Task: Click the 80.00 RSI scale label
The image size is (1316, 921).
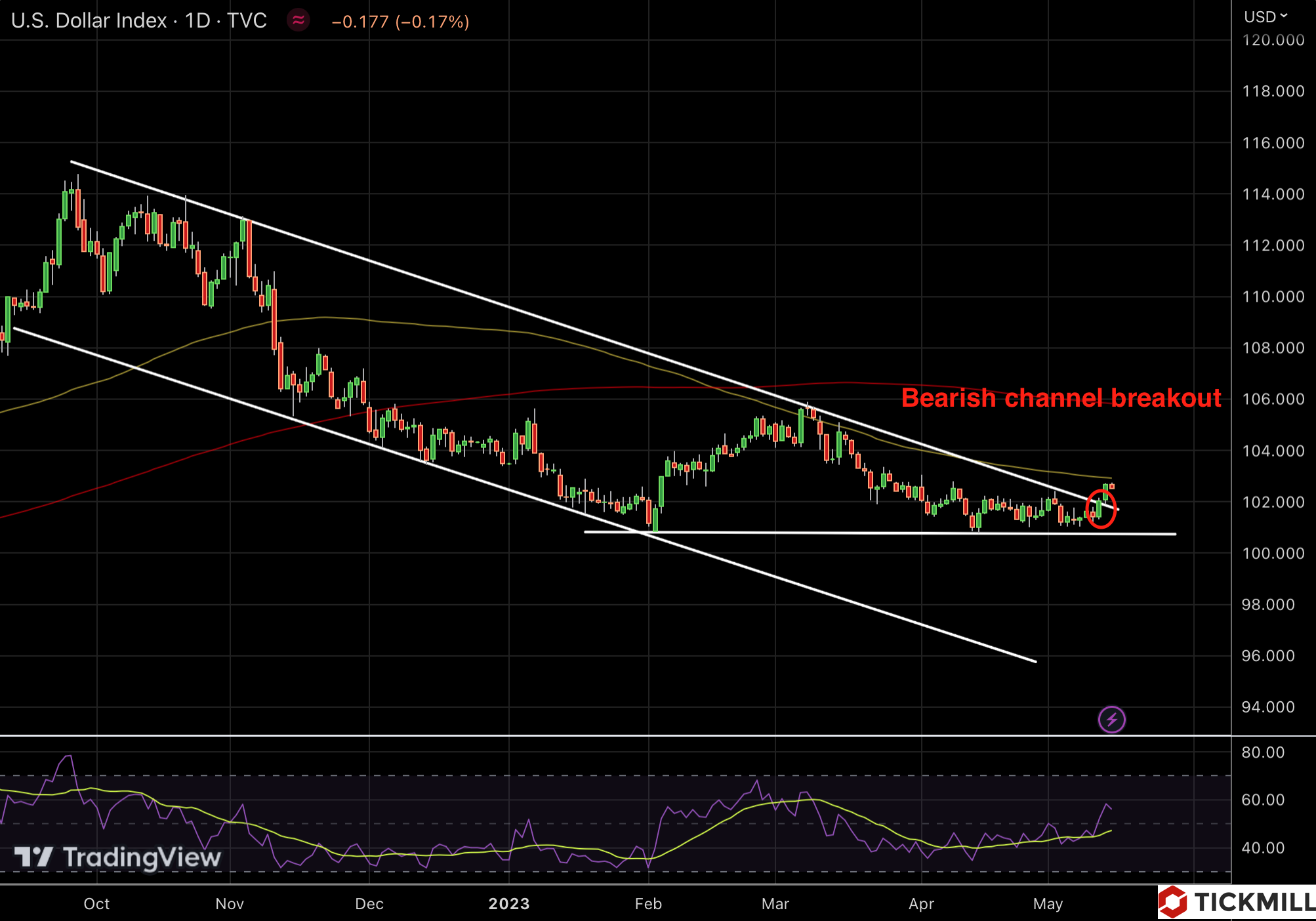Action: pos(1263,752)
